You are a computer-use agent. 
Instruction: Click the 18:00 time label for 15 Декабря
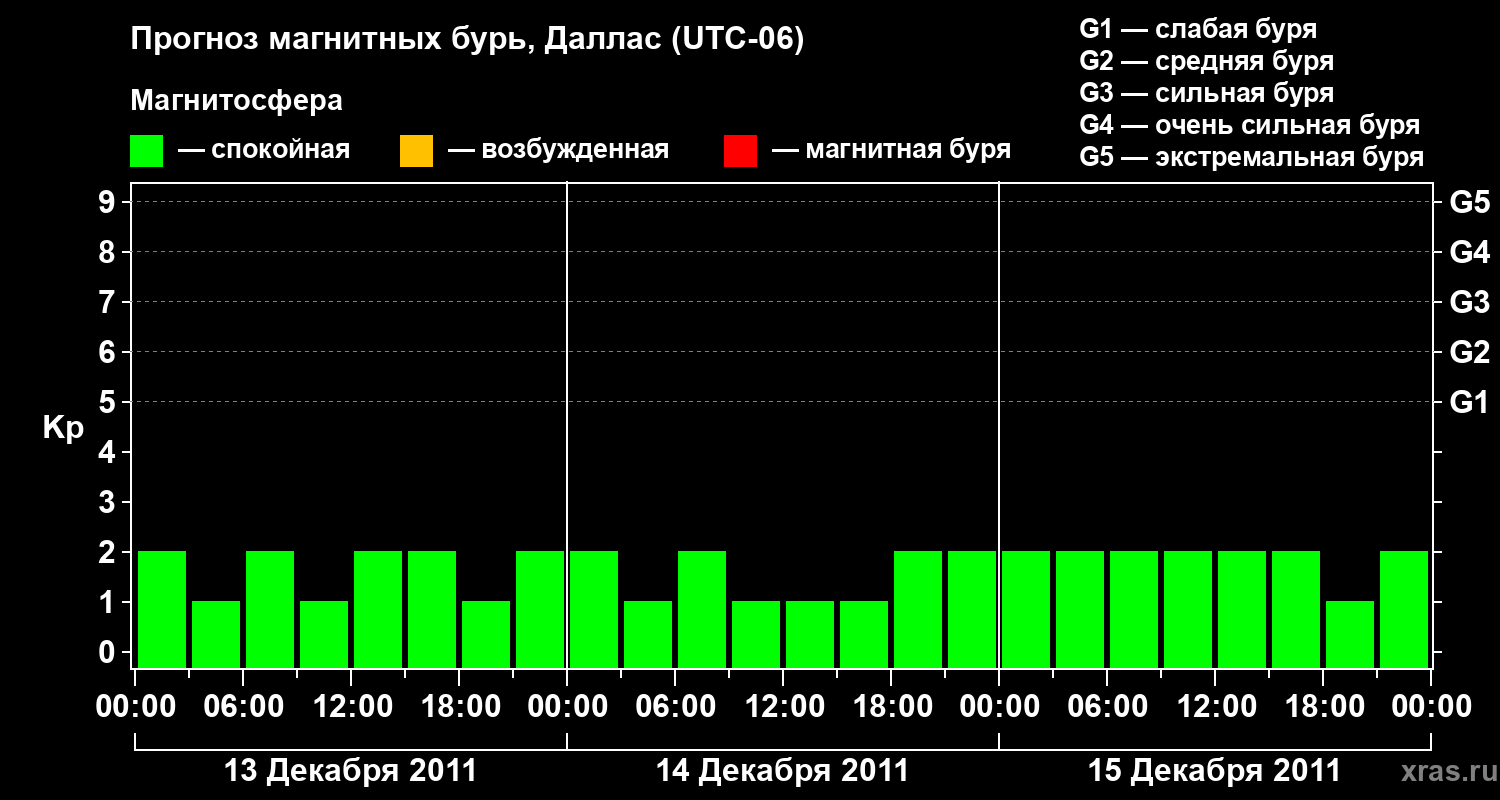click(x=1323, y=707)
